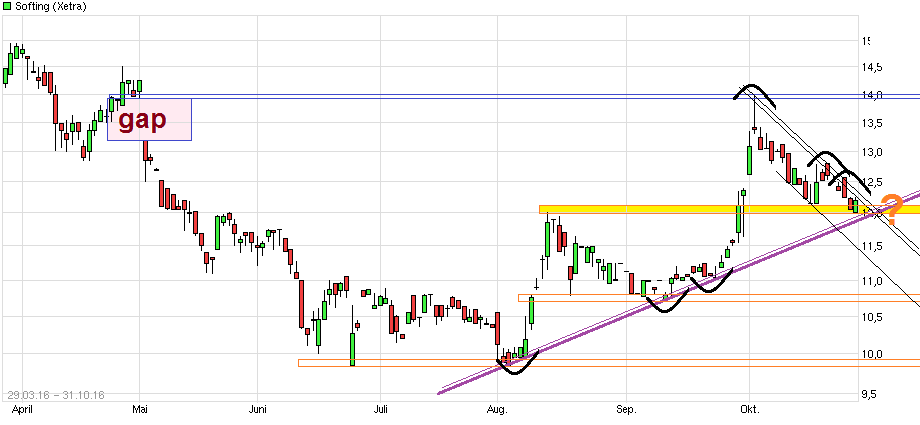Click the 13,0 price axis label

[x=872, y=153]
